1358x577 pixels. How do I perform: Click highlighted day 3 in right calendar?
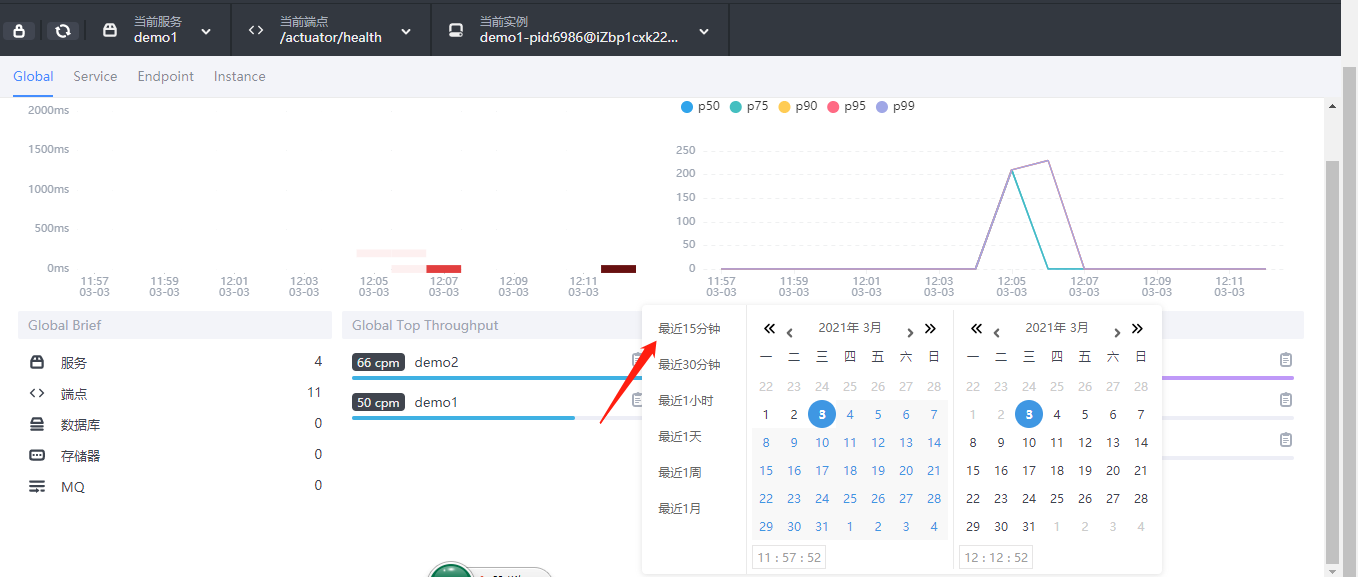tap(1029, 414)
